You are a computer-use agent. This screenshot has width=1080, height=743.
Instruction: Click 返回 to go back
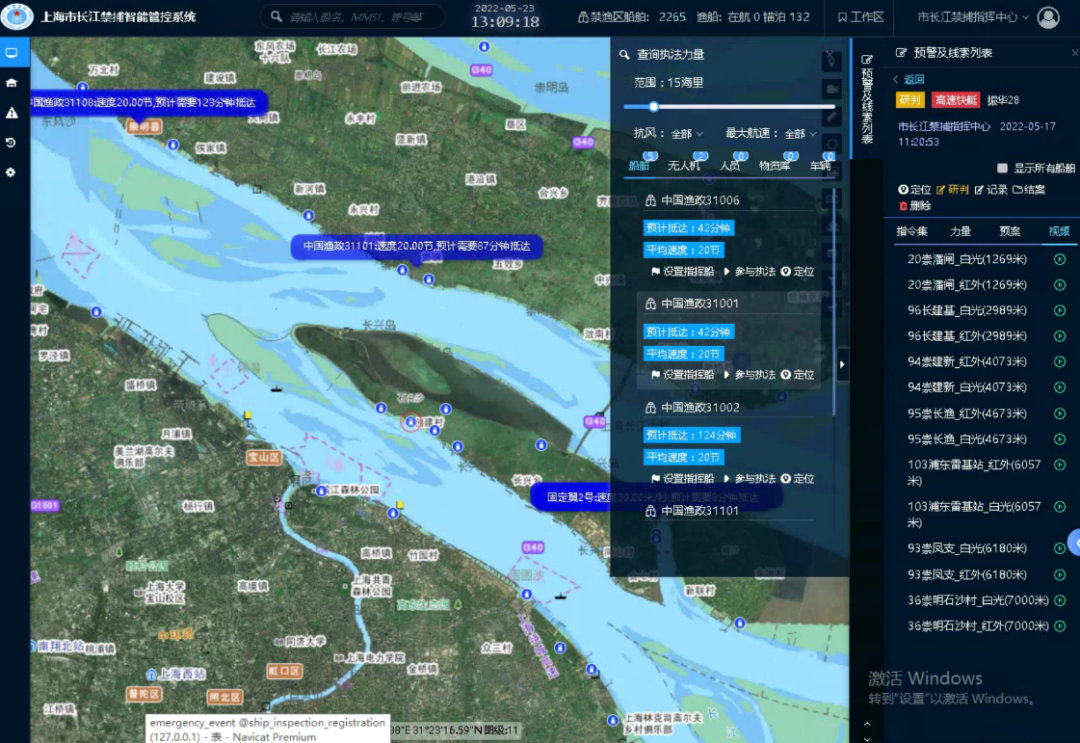(x=908, y=80)
